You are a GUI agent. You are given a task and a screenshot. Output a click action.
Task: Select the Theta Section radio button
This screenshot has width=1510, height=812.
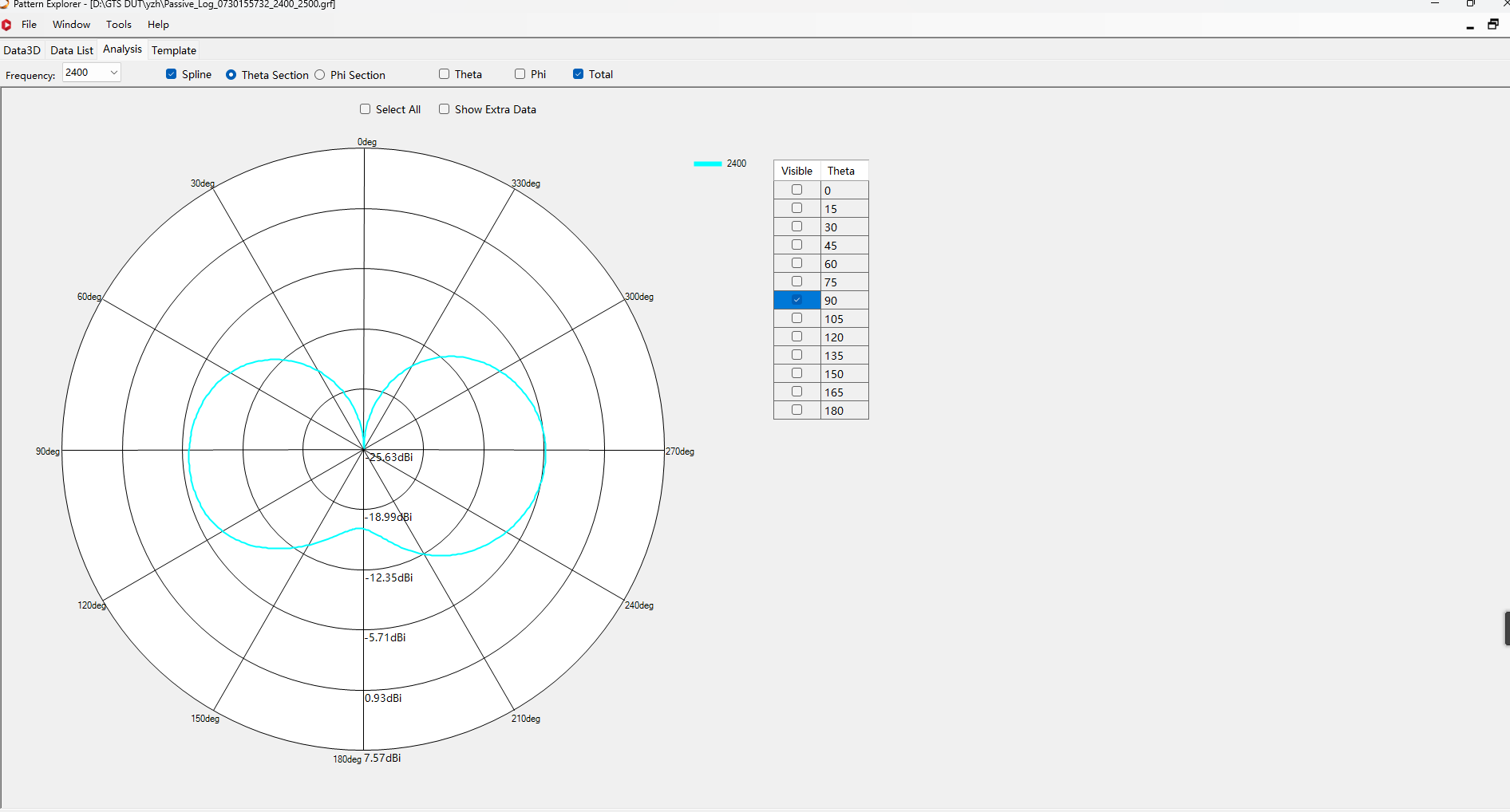click(231, 75)
